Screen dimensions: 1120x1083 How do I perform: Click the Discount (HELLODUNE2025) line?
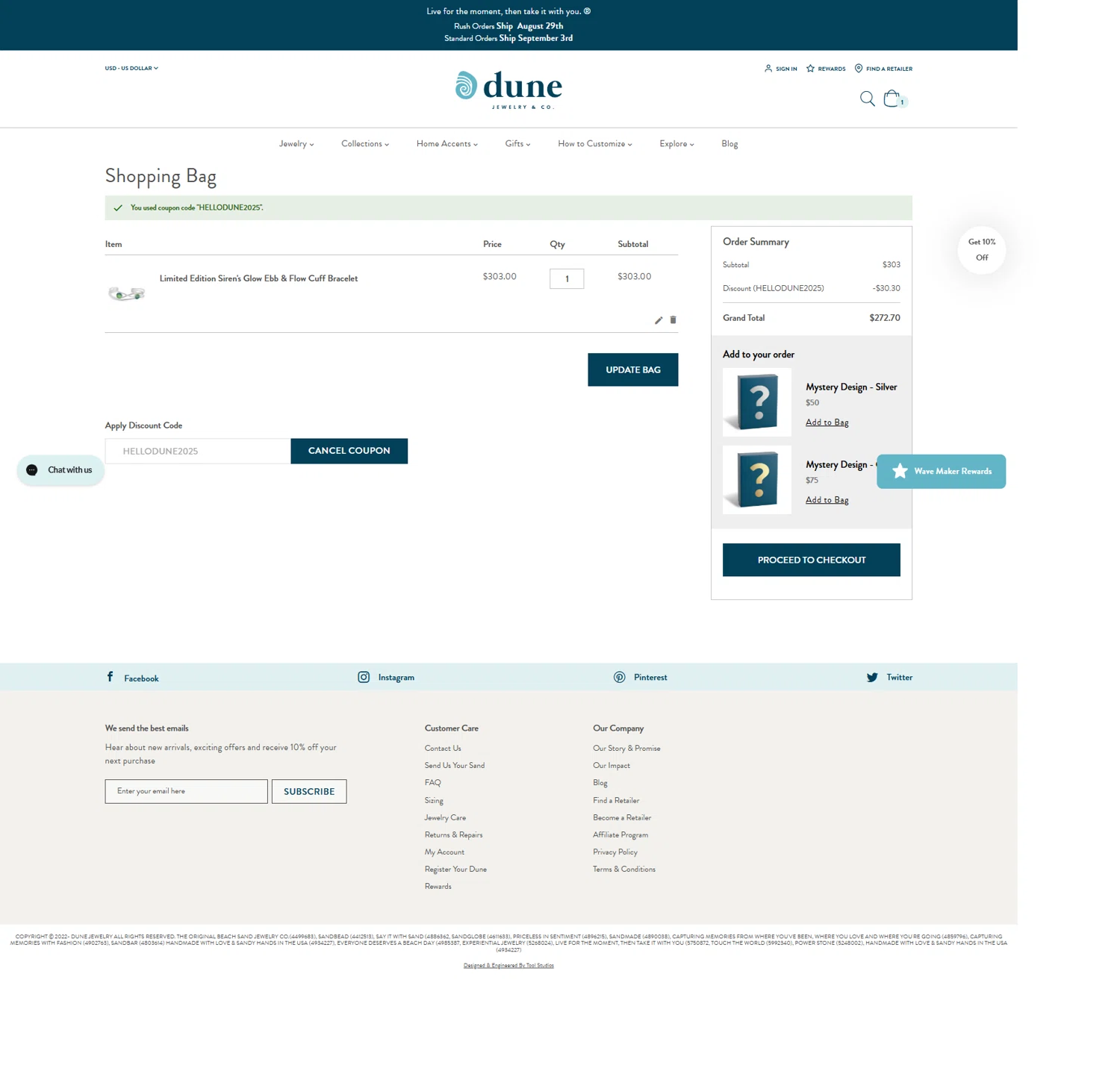811,288
